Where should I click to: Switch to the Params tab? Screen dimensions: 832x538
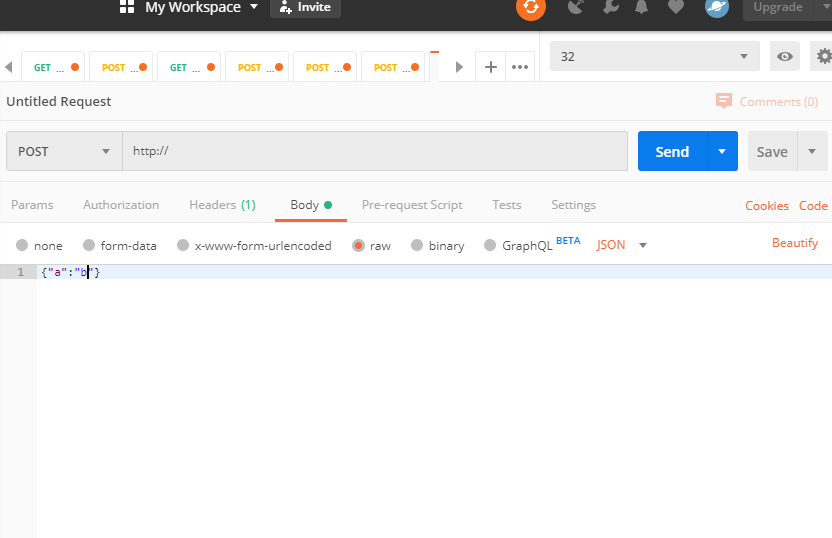(32, 205)
